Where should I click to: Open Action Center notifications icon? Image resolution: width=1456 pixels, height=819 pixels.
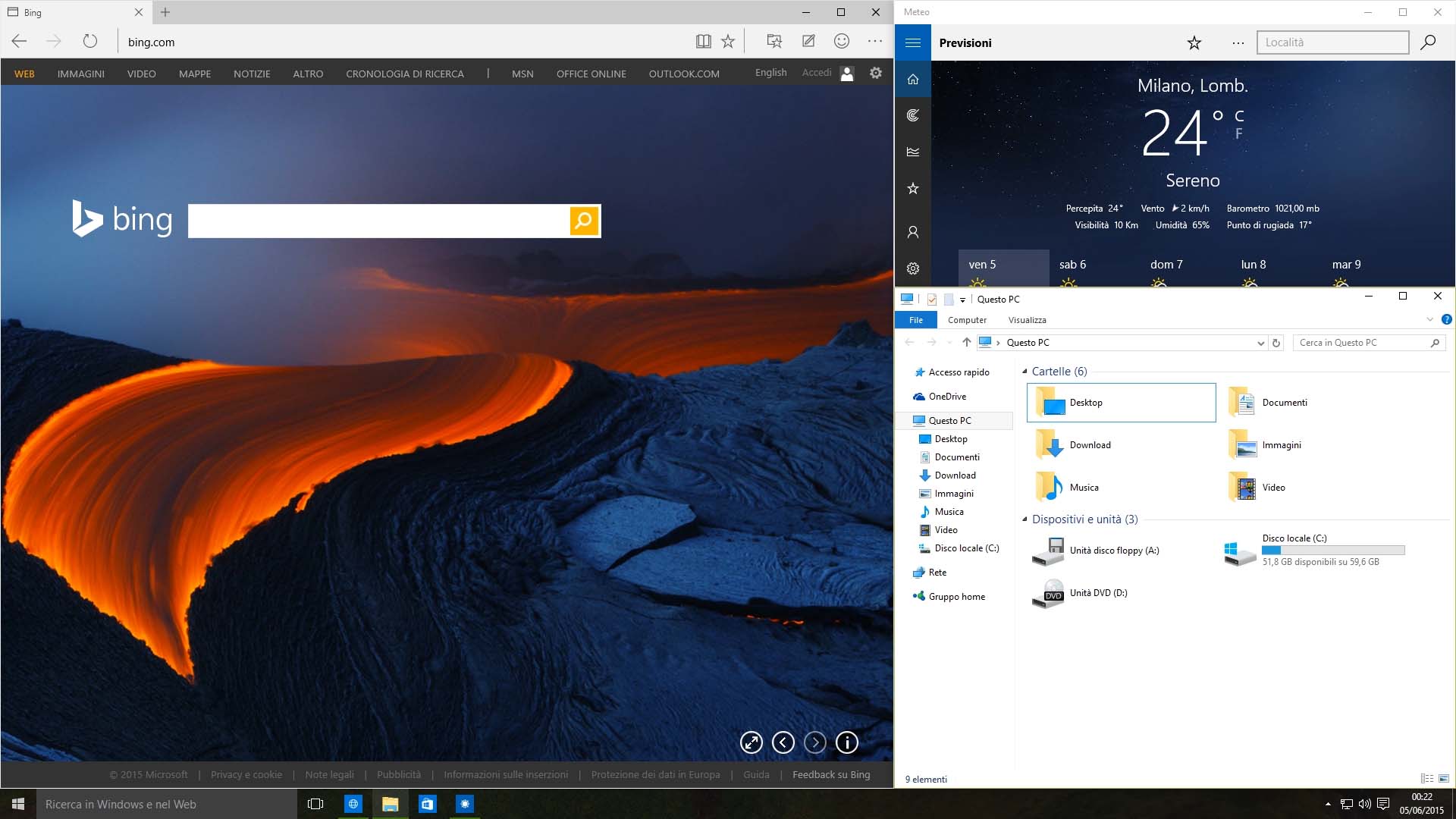pos(1383,804)
